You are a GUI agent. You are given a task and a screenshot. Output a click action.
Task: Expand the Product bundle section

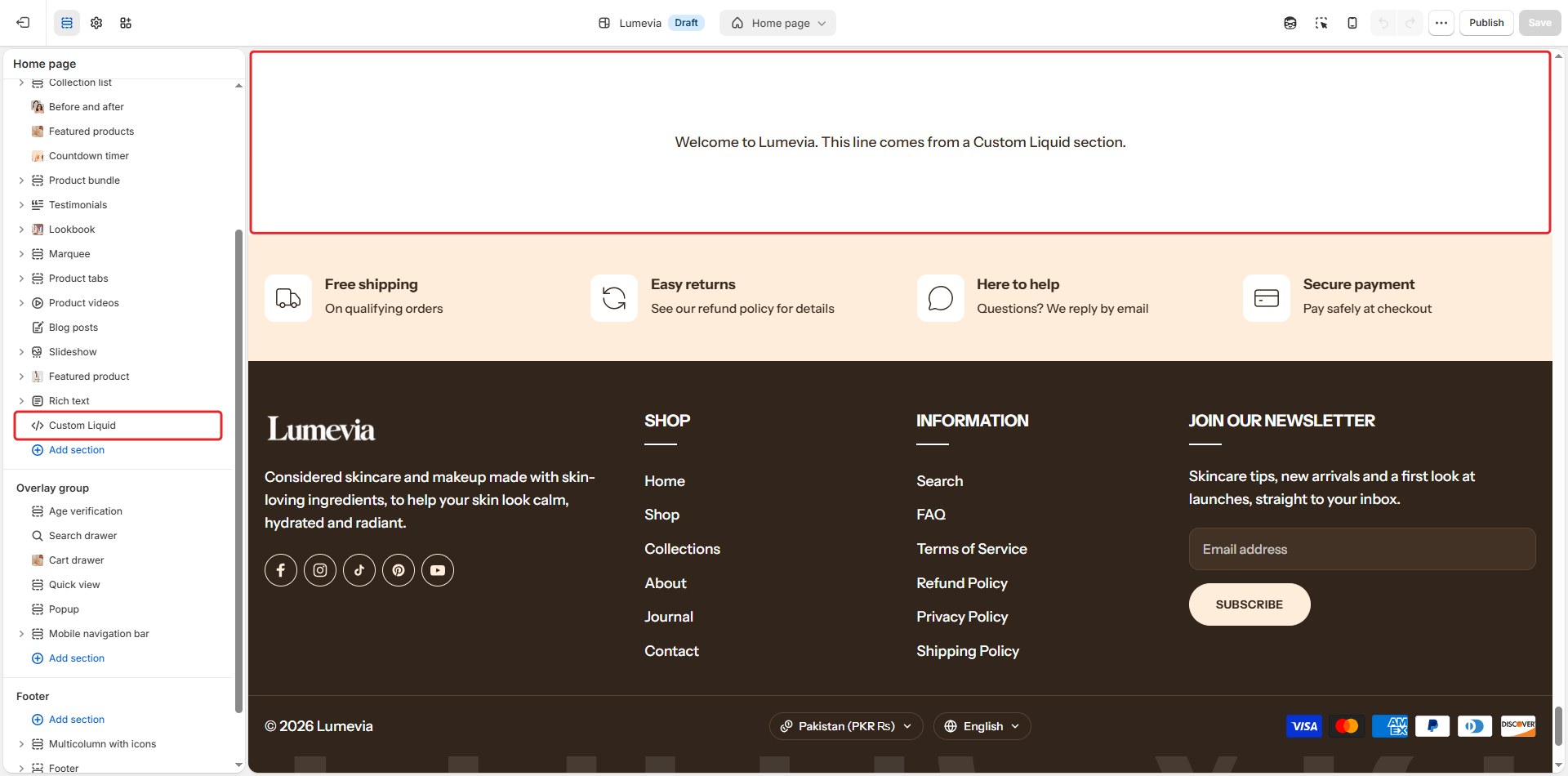pos(21,181)
